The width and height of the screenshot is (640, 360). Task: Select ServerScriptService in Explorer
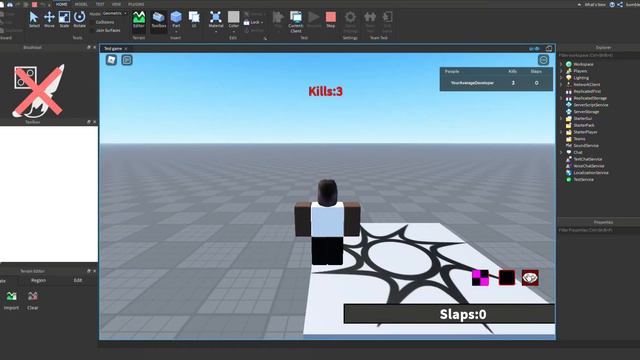point(591,105)
